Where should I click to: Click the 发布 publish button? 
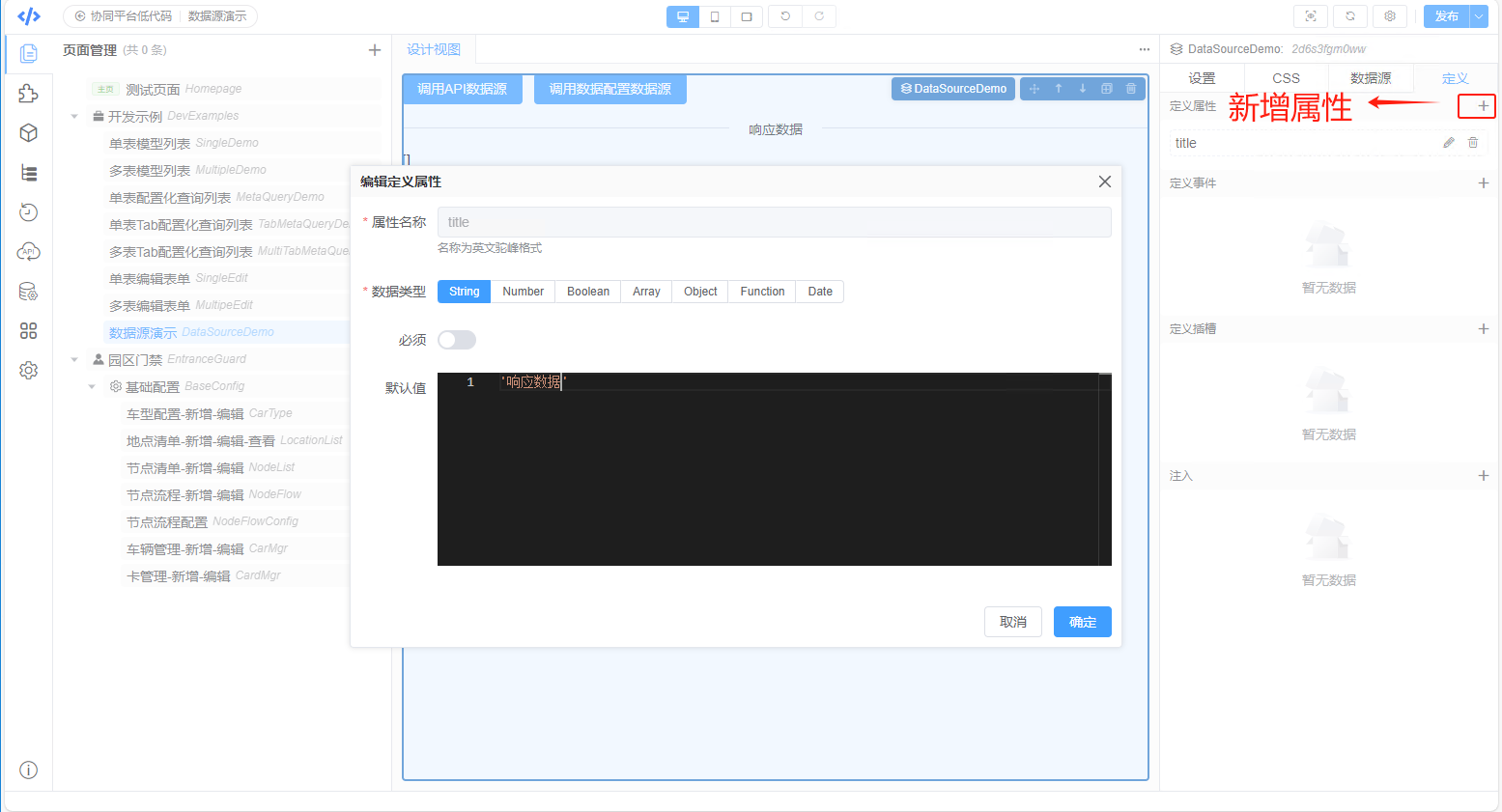[x=1446, y=16]
